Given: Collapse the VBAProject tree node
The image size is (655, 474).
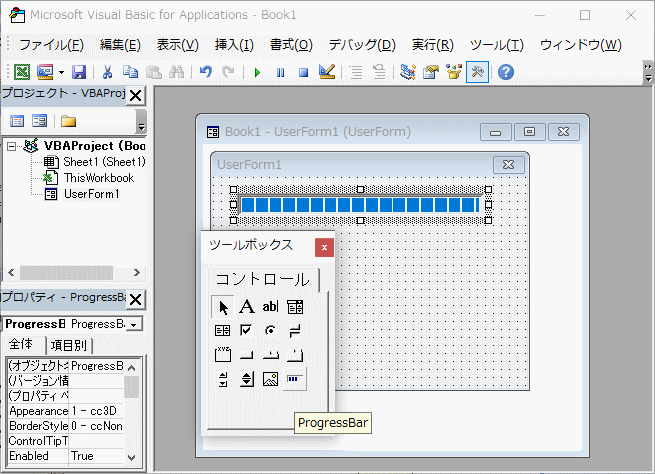Looking at the screenshot, I should point(12,146).
